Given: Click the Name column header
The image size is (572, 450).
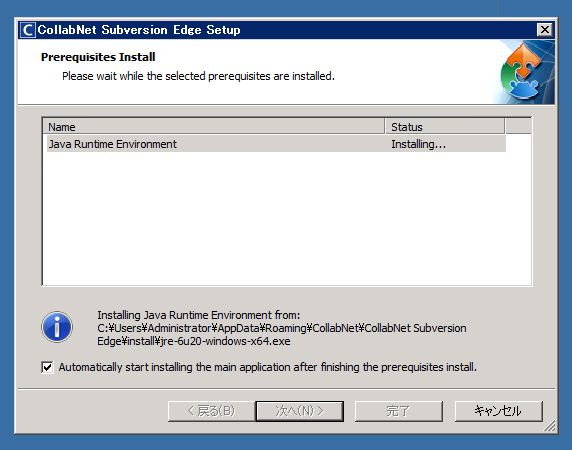Looking at the screenshot, I should 214,127.
